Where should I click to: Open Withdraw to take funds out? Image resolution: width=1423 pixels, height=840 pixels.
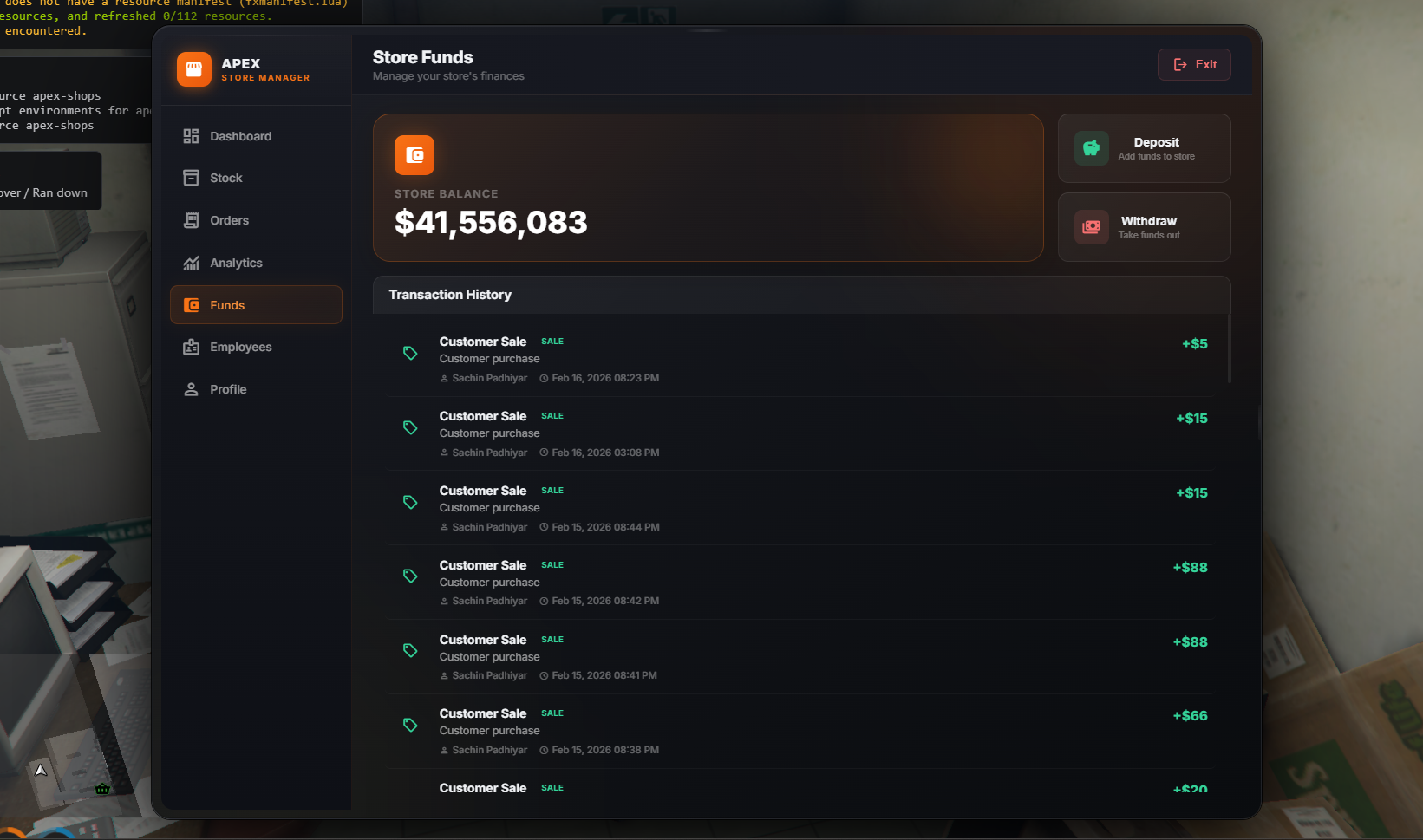point(1145,227)
